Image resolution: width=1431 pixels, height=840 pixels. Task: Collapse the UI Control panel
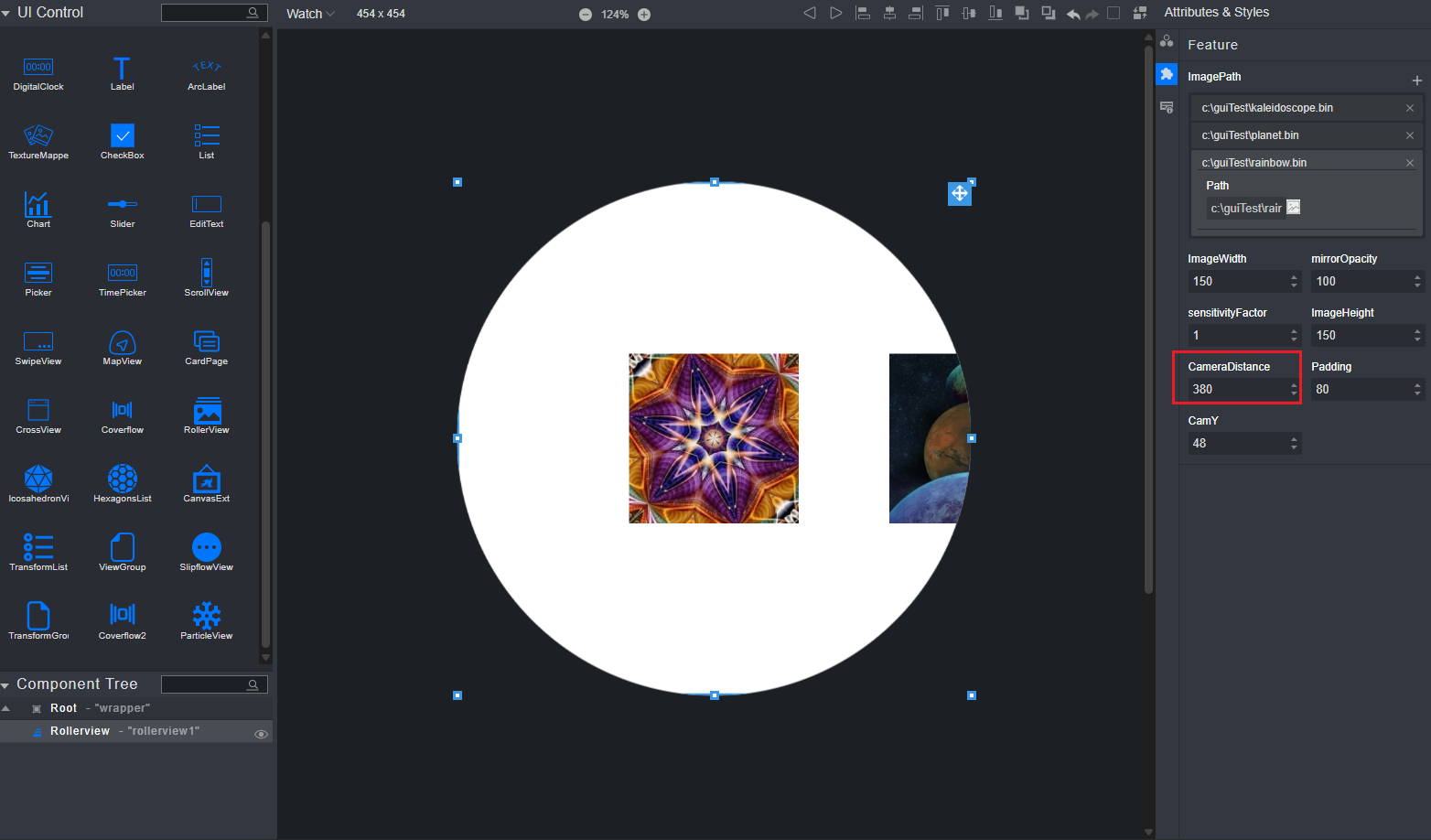(x=6, y=13)
